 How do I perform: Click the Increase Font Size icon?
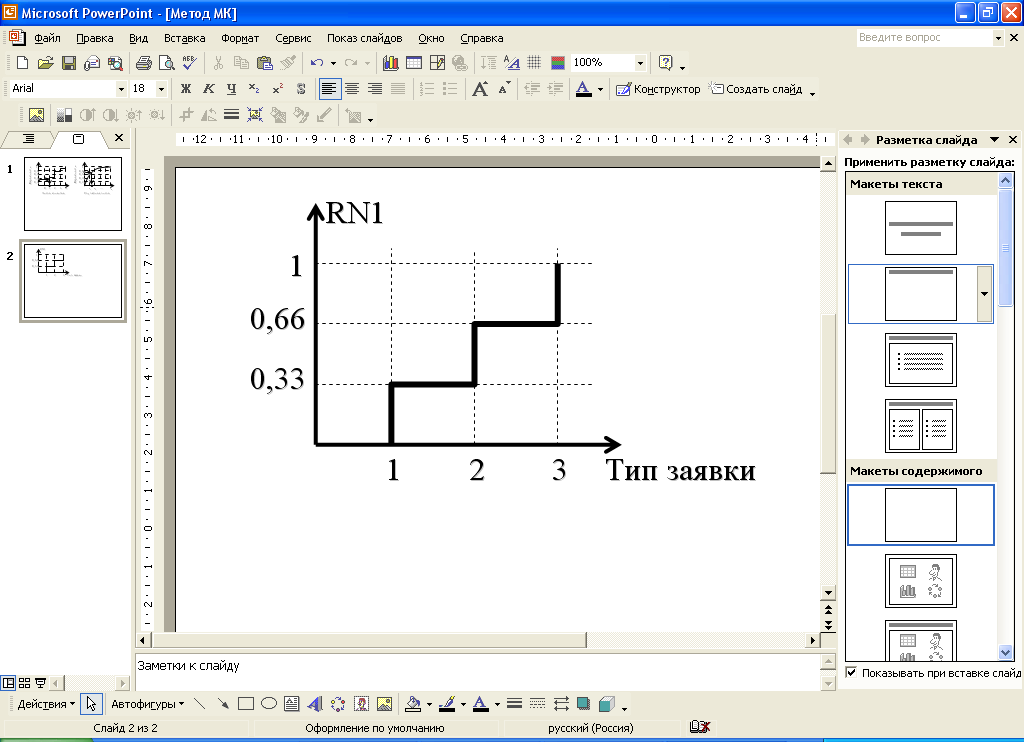tap(480, 89)
